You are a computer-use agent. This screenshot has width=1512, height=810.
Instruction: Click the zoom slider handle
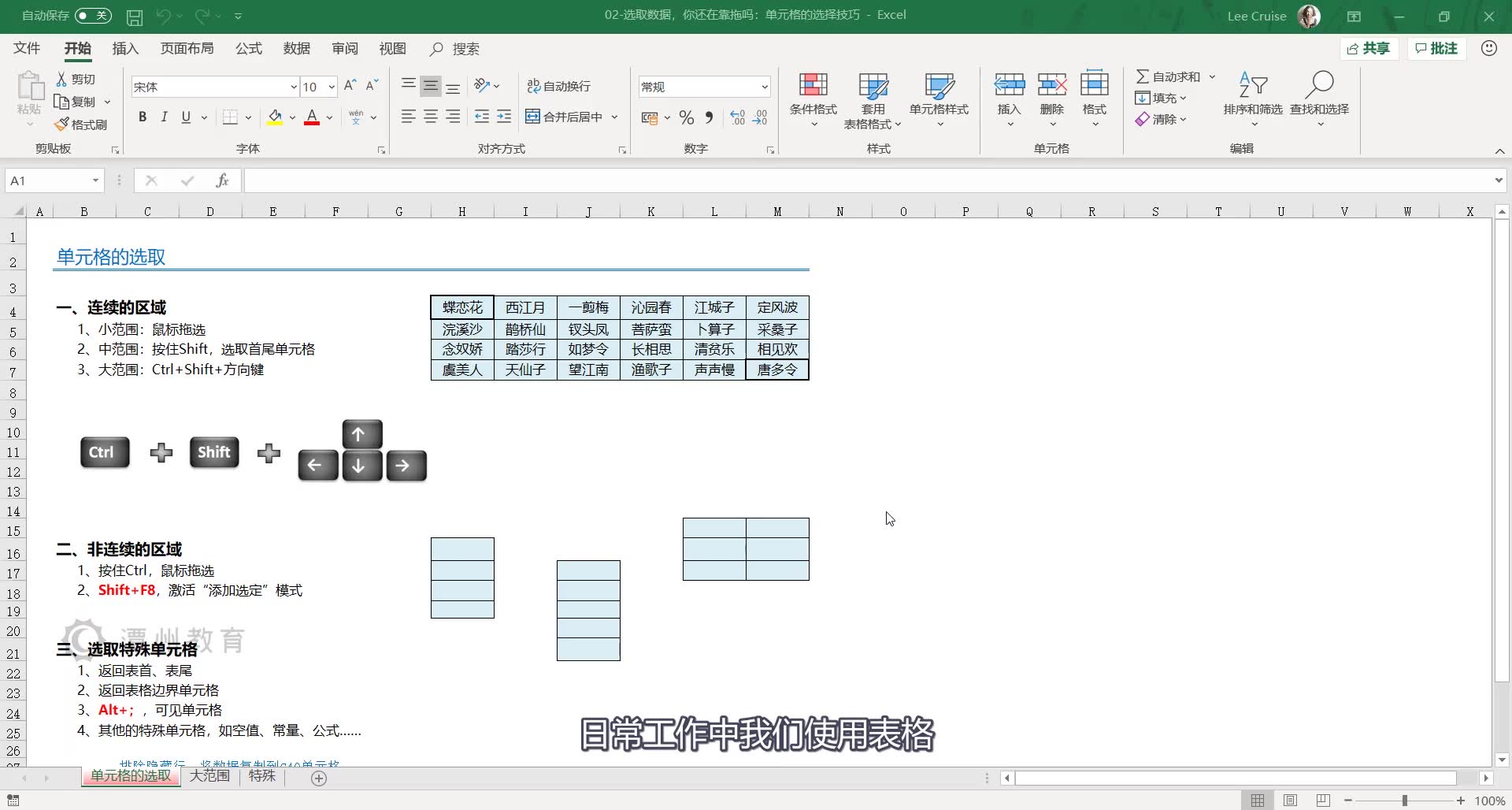click(1404, 801)
